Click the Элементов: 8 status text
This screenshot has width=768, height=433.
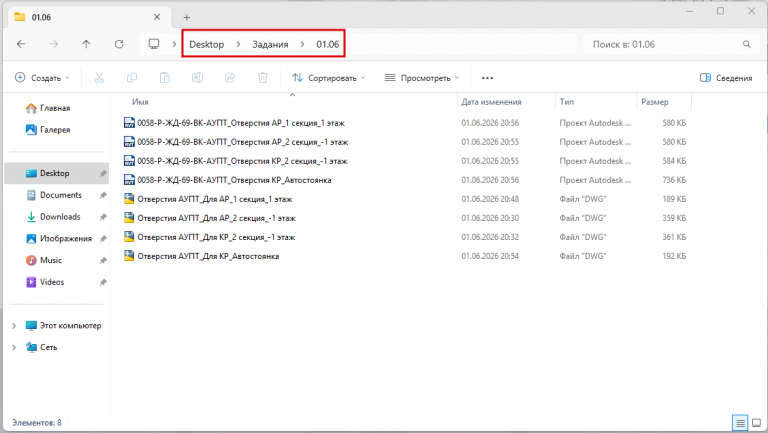coord(37,423)
